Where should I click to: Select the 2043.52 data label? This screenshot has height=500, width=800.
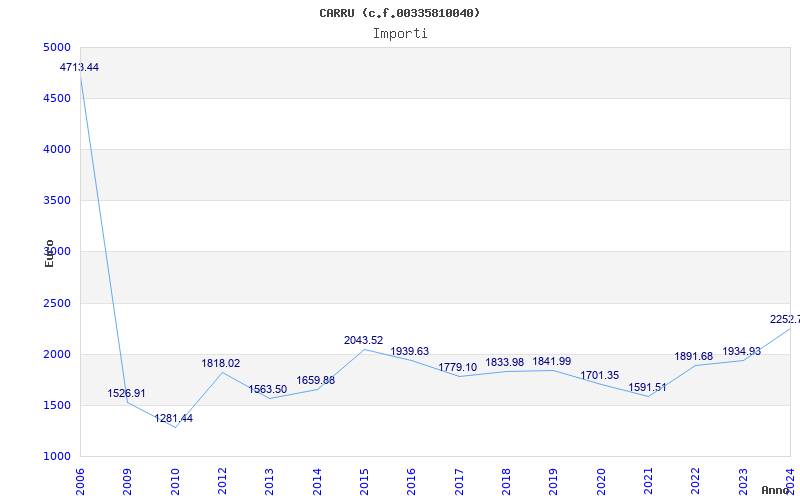363,340
